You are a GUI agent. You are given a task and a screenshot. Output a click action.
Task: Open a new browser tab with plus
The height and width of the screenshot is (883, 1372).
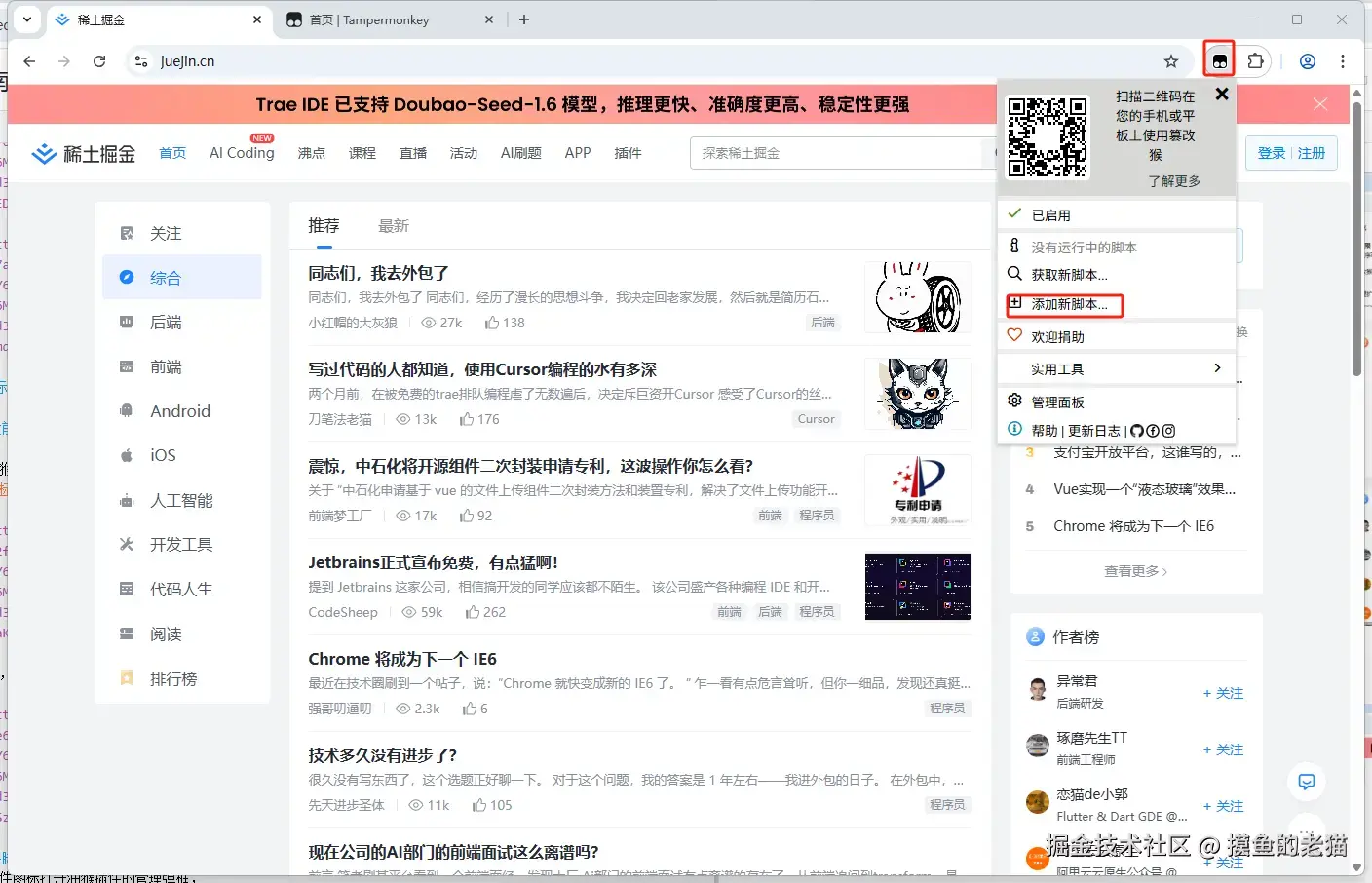pos(524,19)
